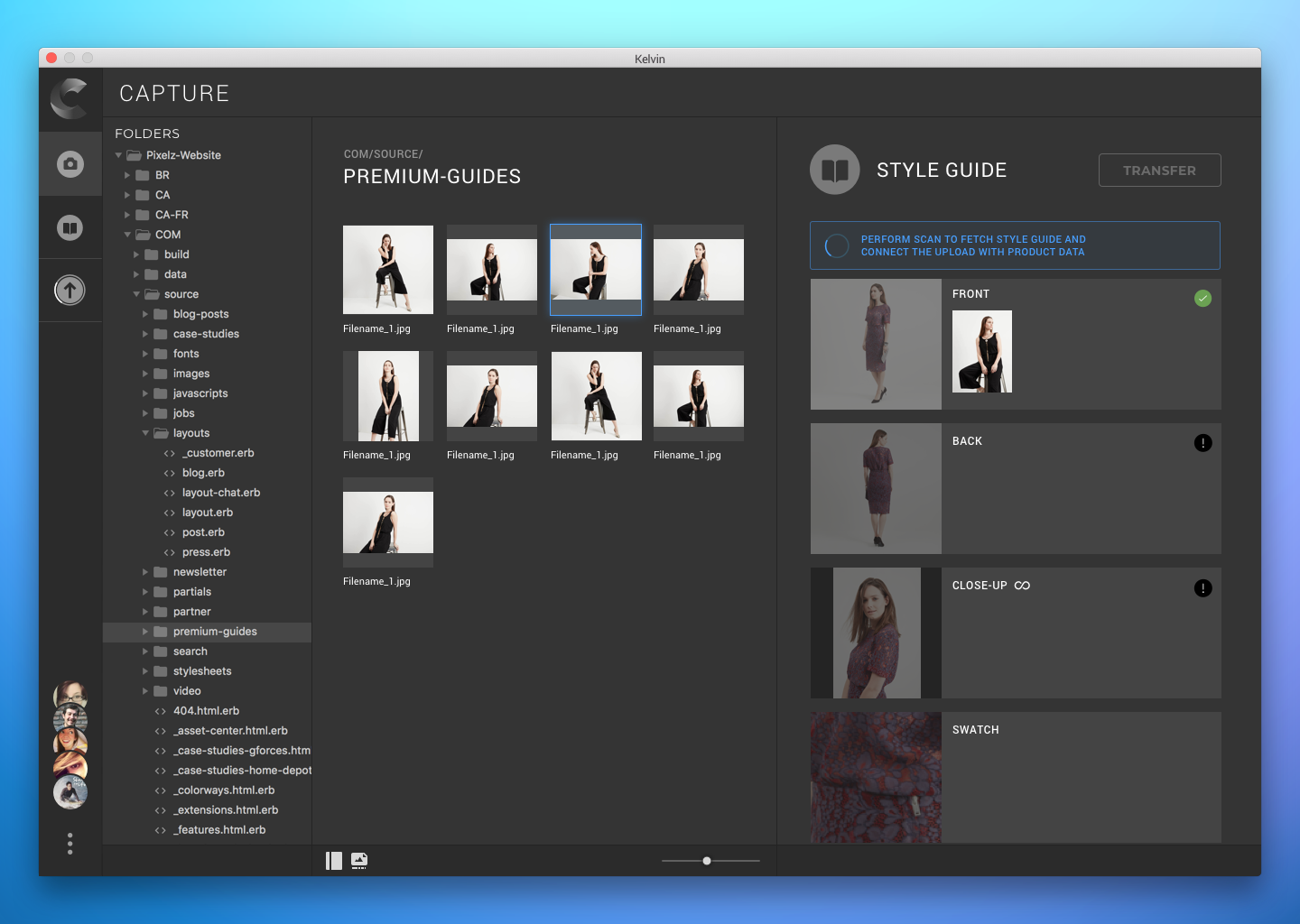
Task: Open the book Style Guide sidebar icon
Action: pos(70,227)
